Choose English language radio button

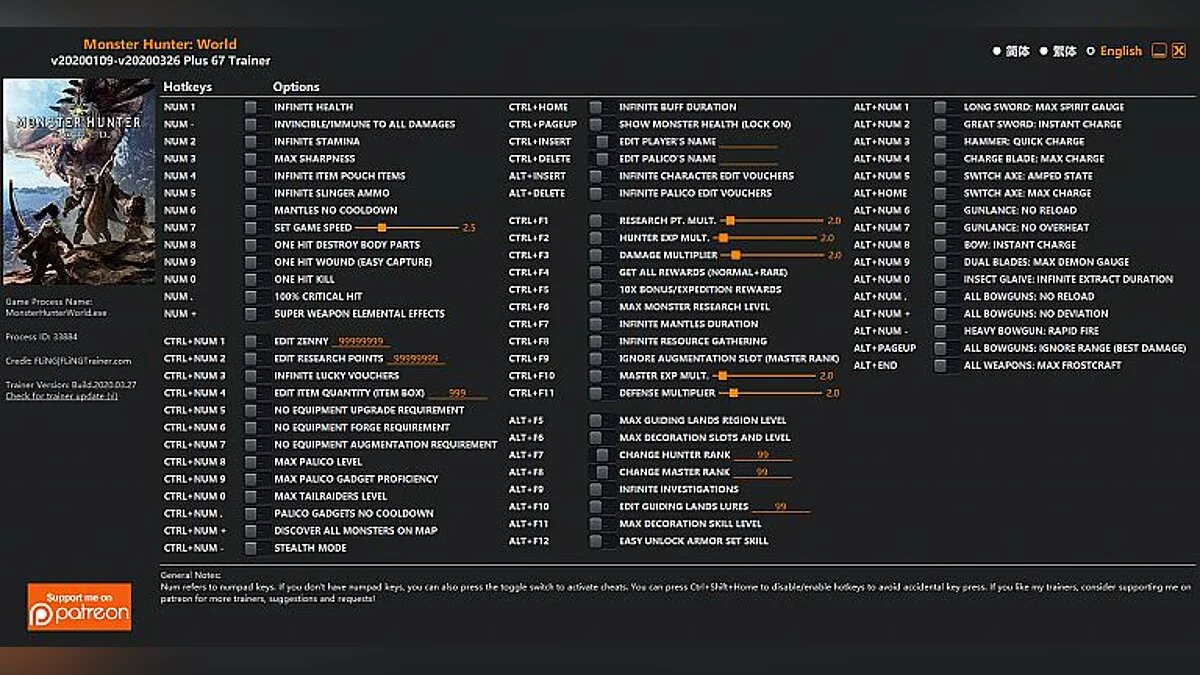pyautogui.click(x=1091, y=51)
